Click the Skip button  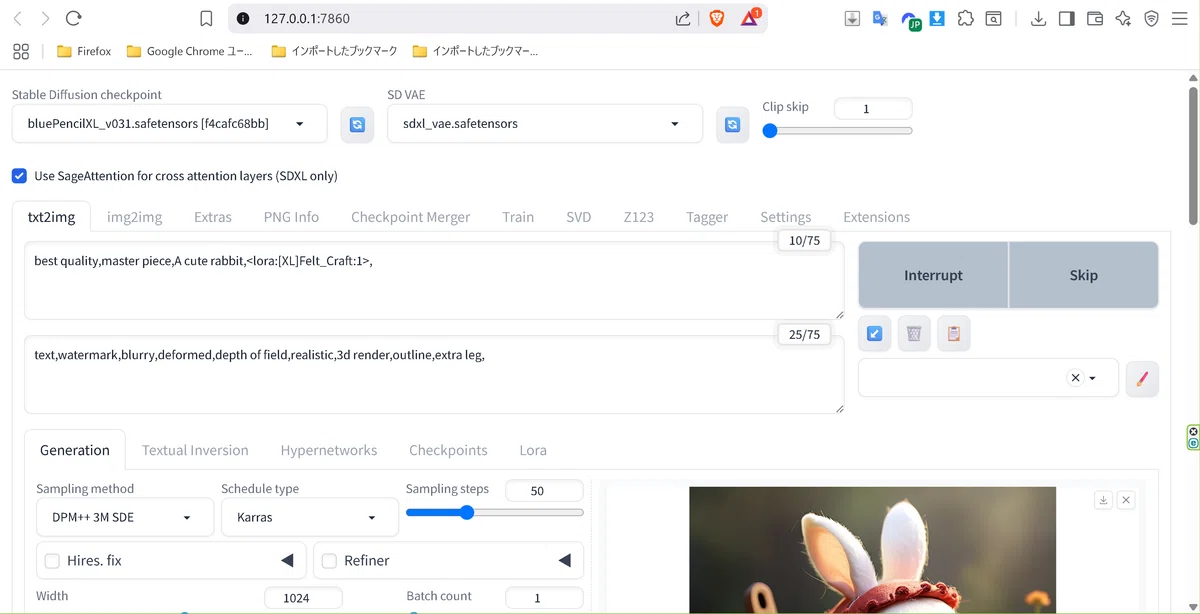pyautogui.click(x=1084, y=275)
